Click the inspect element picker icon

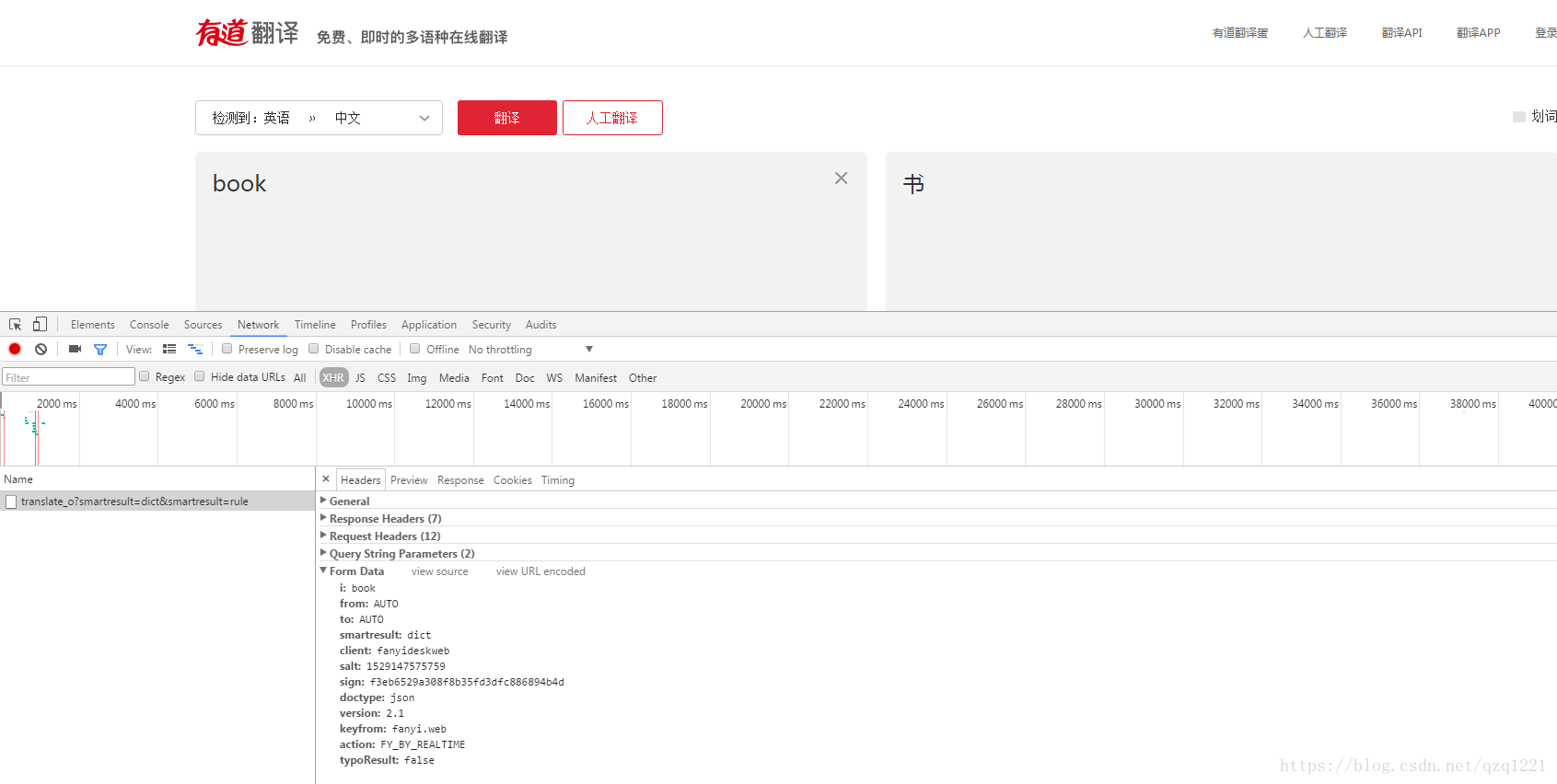tap(16, 325)
